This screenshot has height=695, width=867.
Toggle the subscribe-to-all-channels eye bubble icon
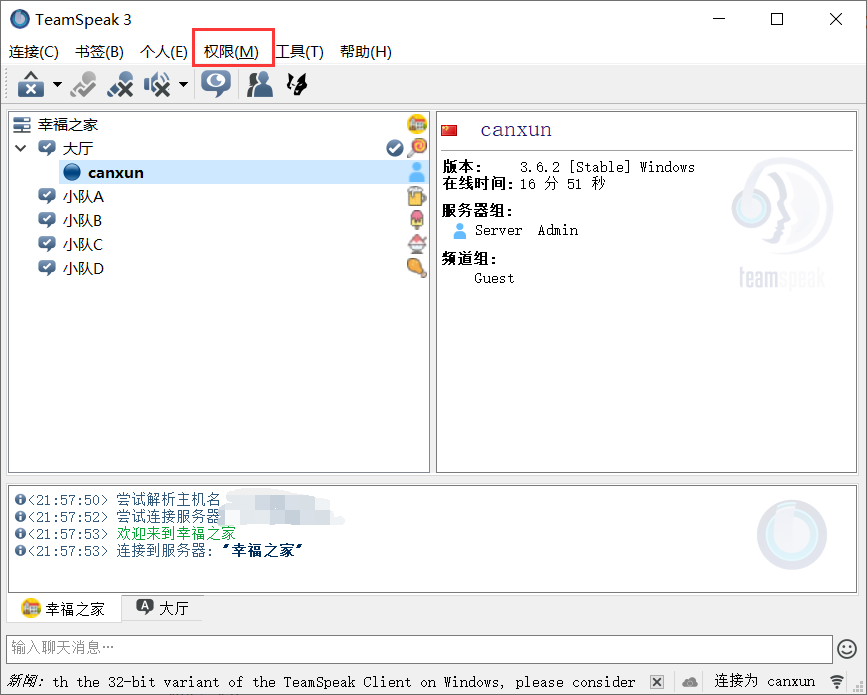[x=216, y=84]
